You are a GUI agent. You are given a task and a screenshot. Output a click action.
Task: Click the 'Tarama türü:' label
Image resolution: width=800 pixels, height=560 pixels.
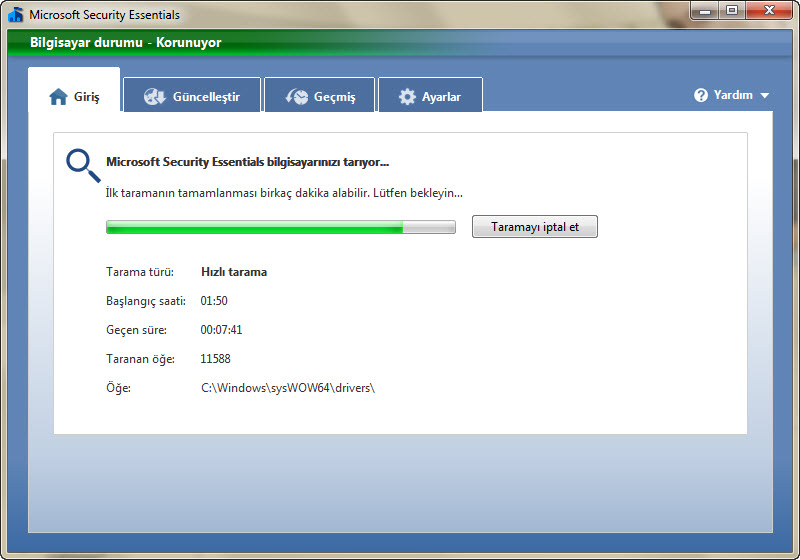point(140,272)
